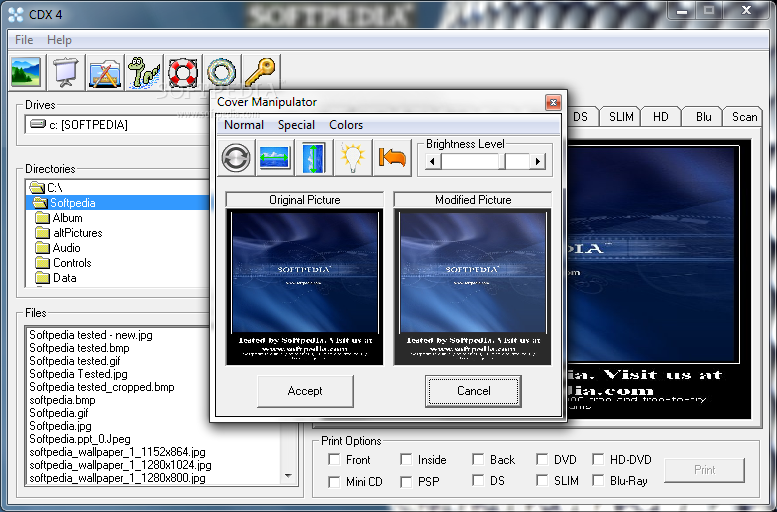Click the golden key toolbar icon

[260, 72]
